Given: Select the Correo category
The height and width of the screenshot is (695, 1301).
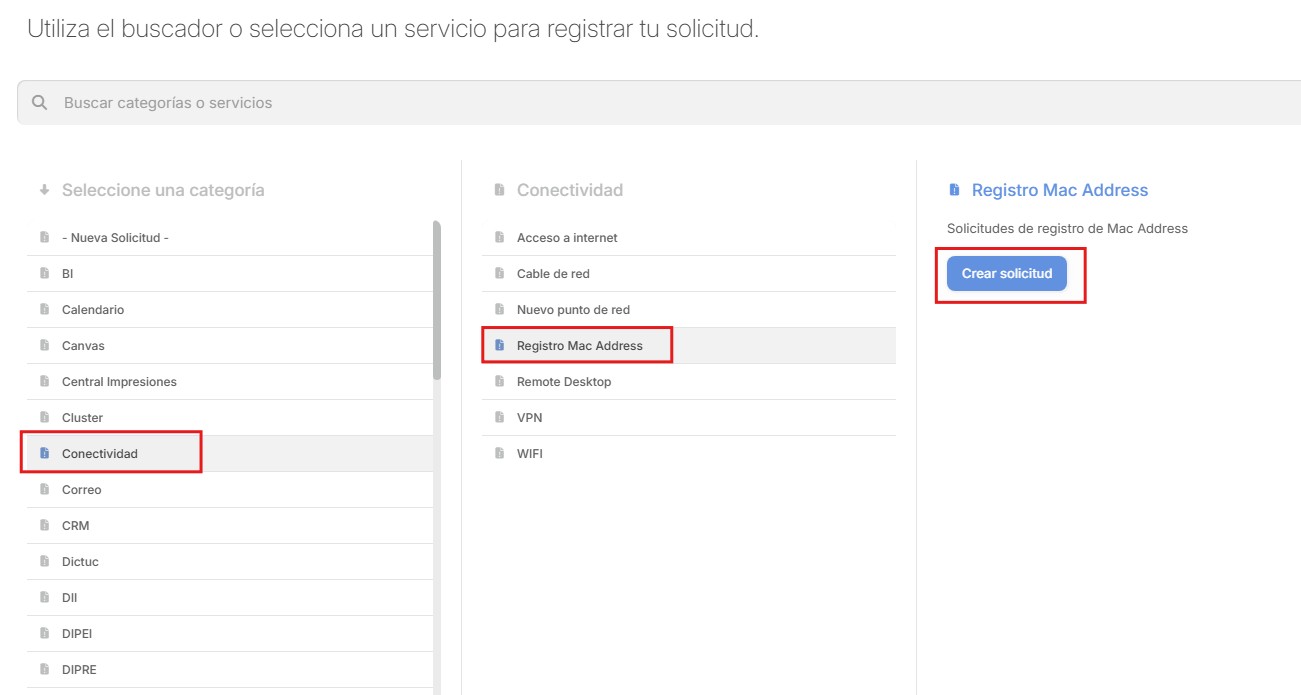Looking at the screenshot, I should pyautogui.click(x=82, y=490).
